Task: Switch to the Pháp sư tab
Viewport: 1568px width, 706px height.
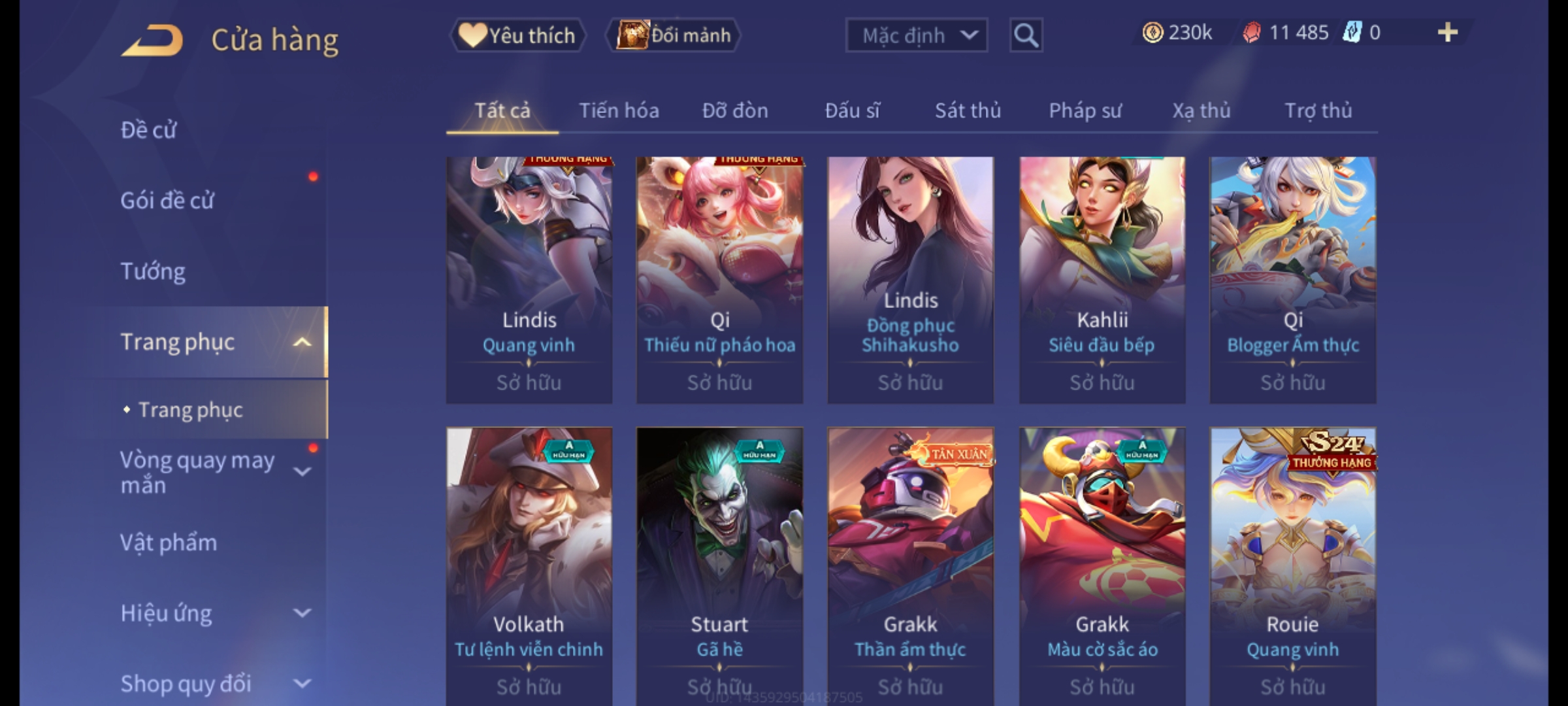Action: click(x=1085, y=110)
